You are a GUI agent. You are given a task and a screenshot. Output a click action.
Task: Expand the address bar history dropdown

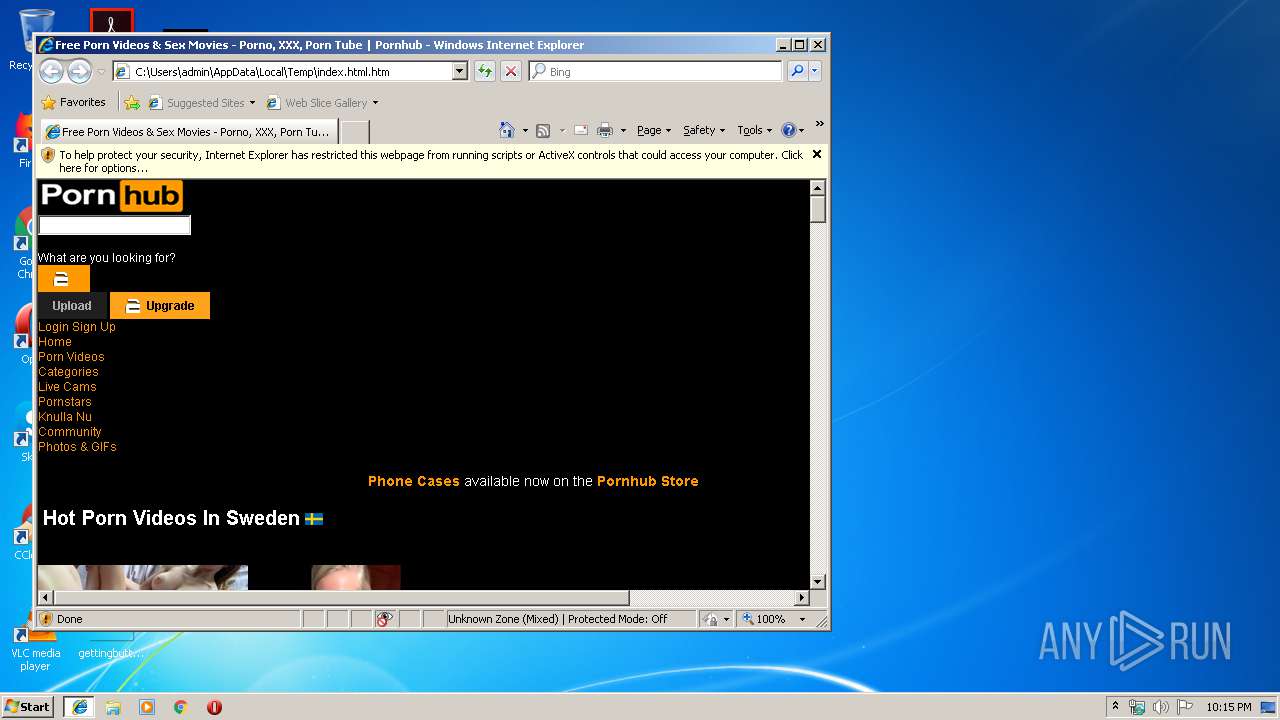[460, 71]
